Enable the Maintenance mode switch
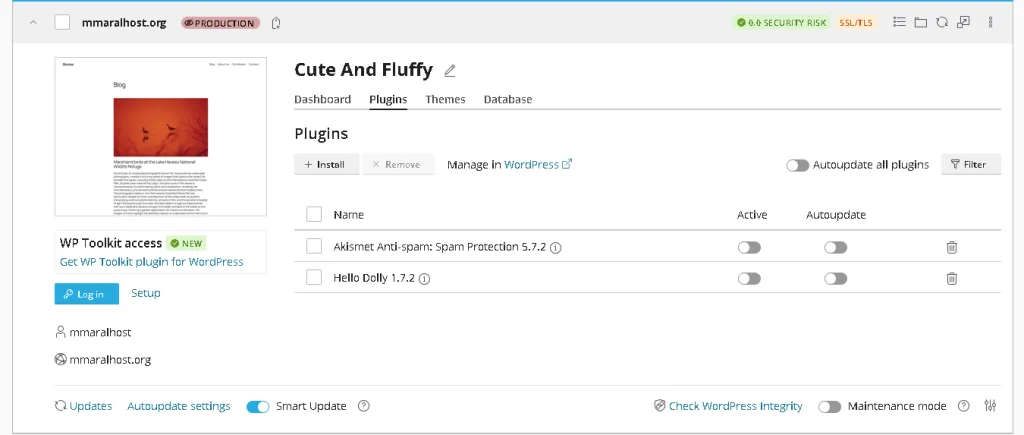This screenshot has height=435, width=1024. (x=829, y=406)
